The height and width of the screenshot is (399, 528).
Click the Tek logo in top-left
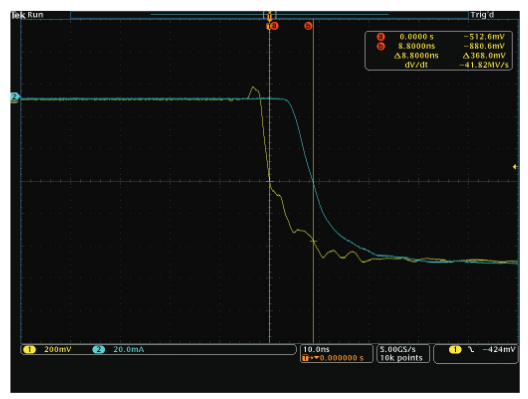pyautogui.click(x=18, y=15)
